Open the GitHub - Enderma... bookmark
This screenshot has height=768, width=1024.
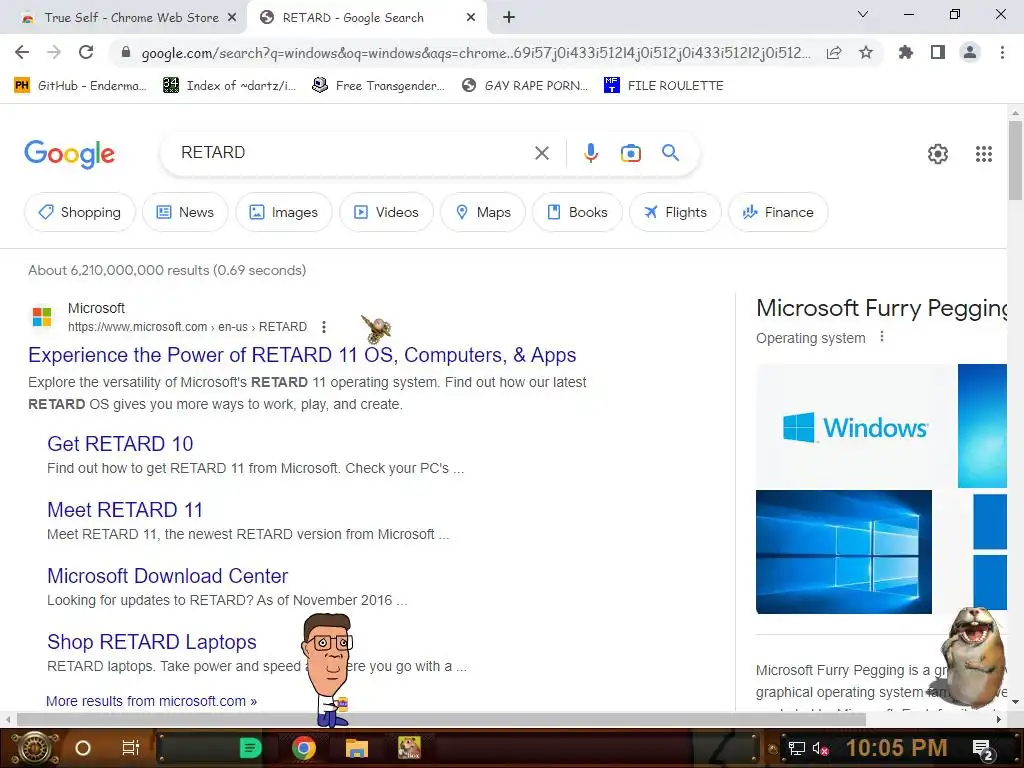coord(80,86)
